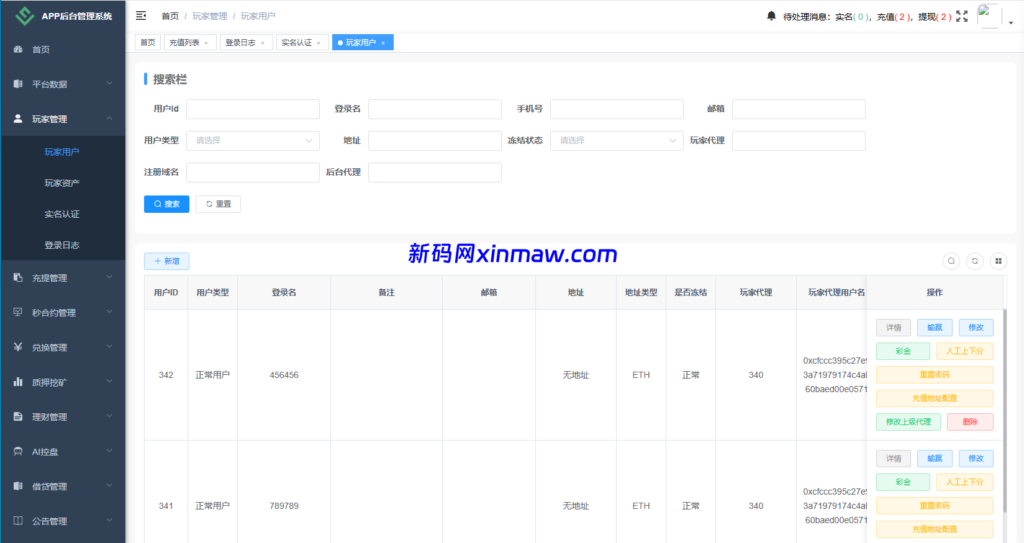Screen dimensions: 1024x543
Task: Collapse the 玩家管理 menu chevron
Action: (x=109, y=118)
